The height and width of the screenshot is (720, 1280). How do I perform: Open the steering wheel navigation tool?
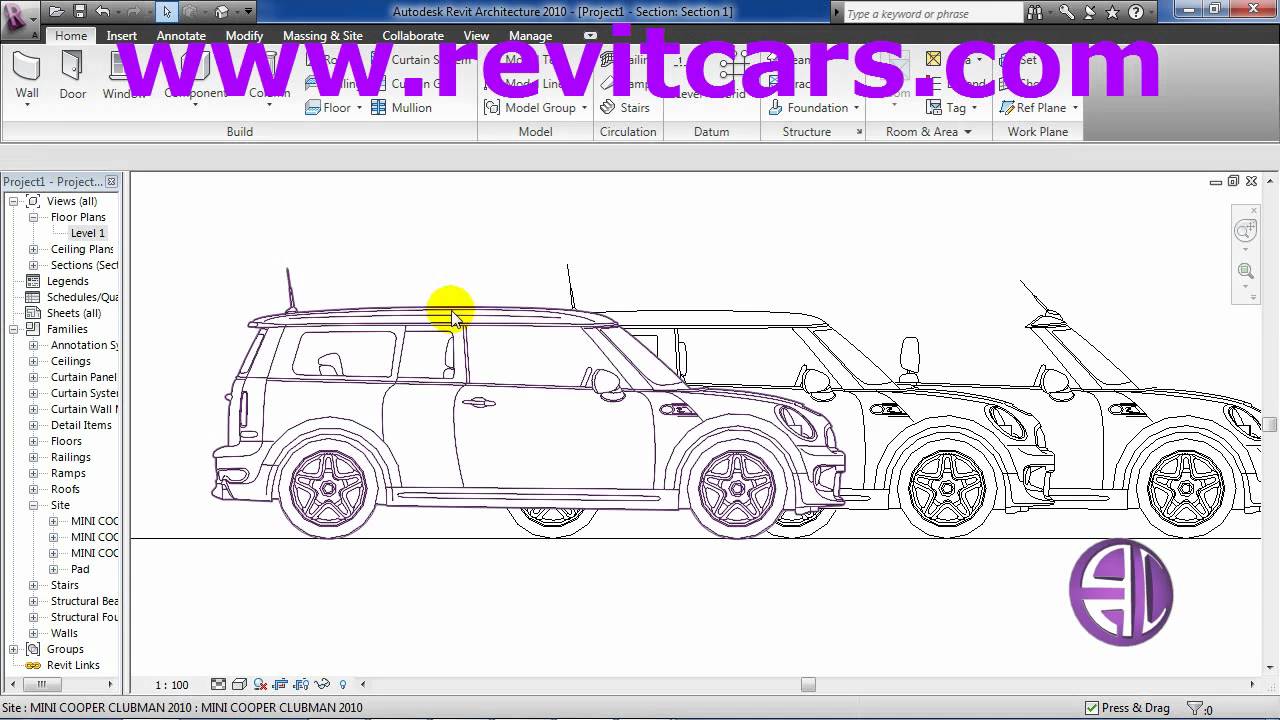pyautogui.click(x=1245, y=231)
